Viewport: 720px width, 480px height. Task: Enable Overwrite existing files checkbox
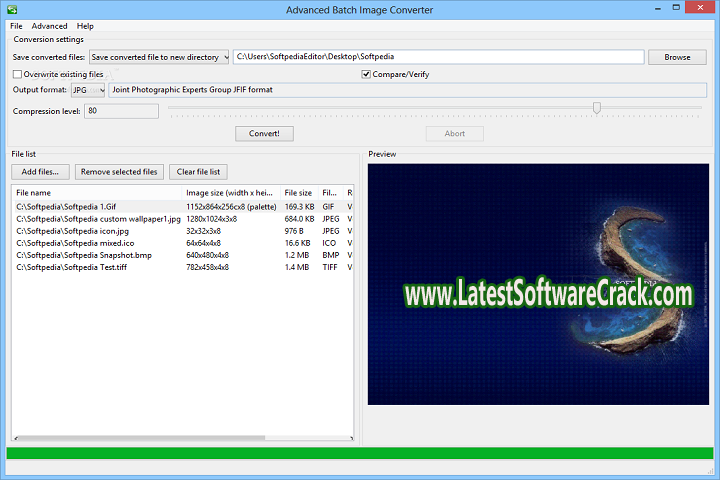(x=17, y=74)
